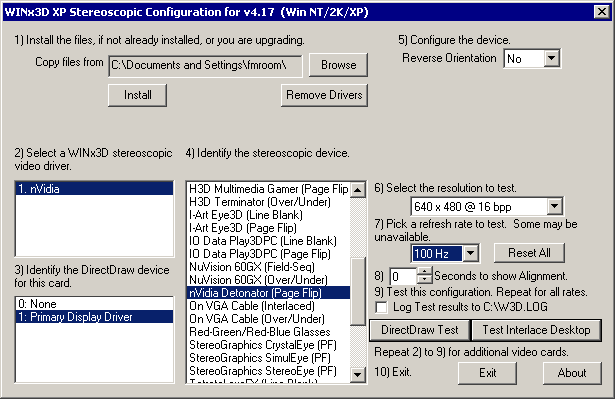
Task: Run the DirectDraw Test
Action: click(x=419, y=330)
